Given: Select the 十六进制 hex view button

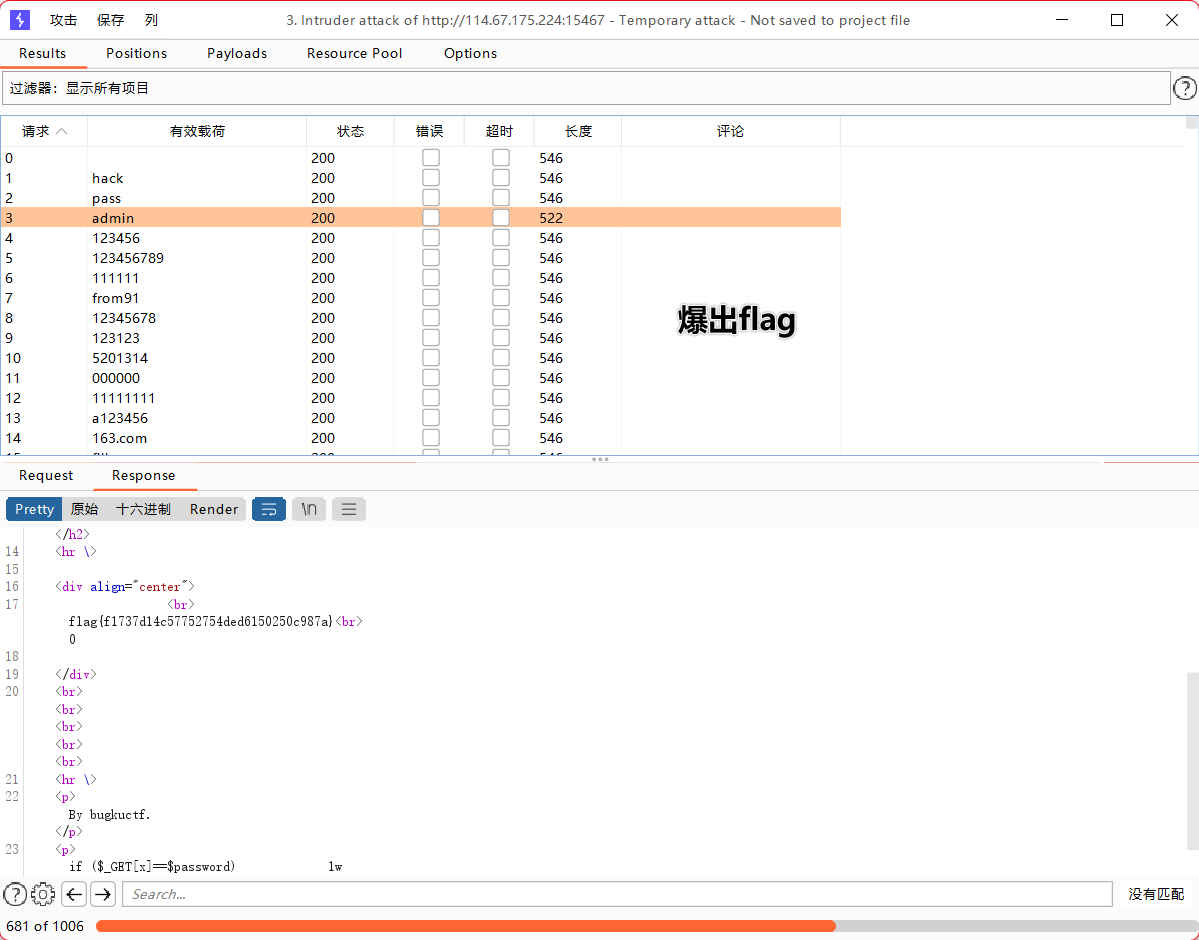Looking at the screenshot, I should click(x=143, y=509).
